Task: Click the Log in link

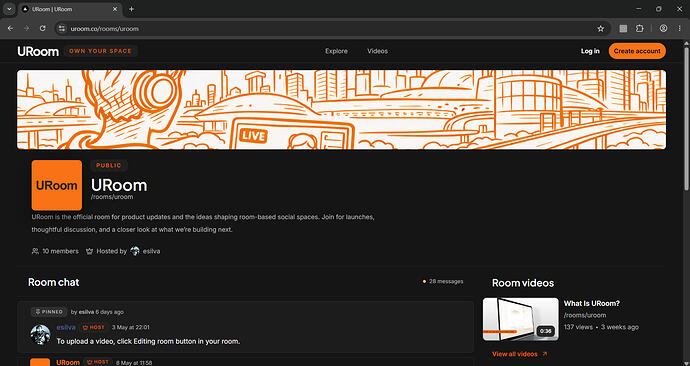Action: tap(590, 51)
